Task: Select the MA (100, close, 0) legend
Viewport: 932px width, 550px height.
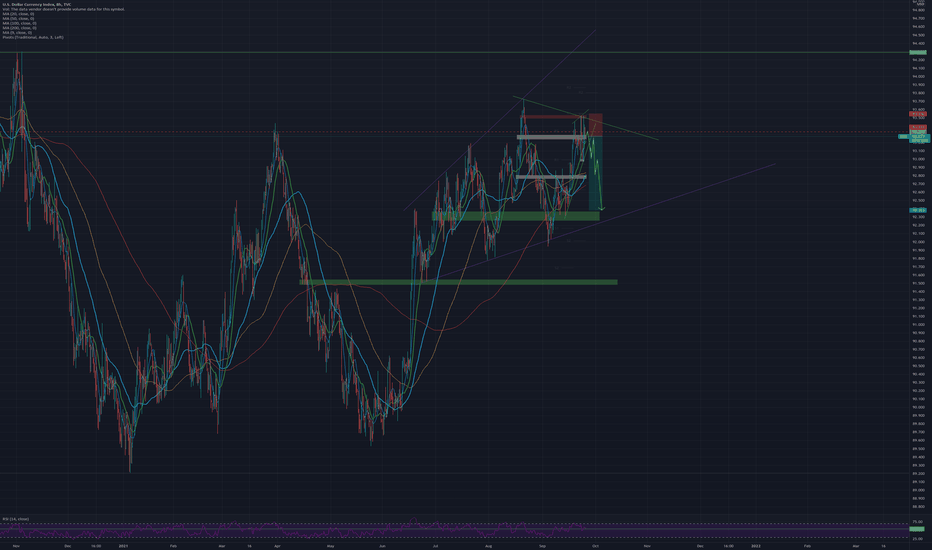Action: (x=20, y=23)
